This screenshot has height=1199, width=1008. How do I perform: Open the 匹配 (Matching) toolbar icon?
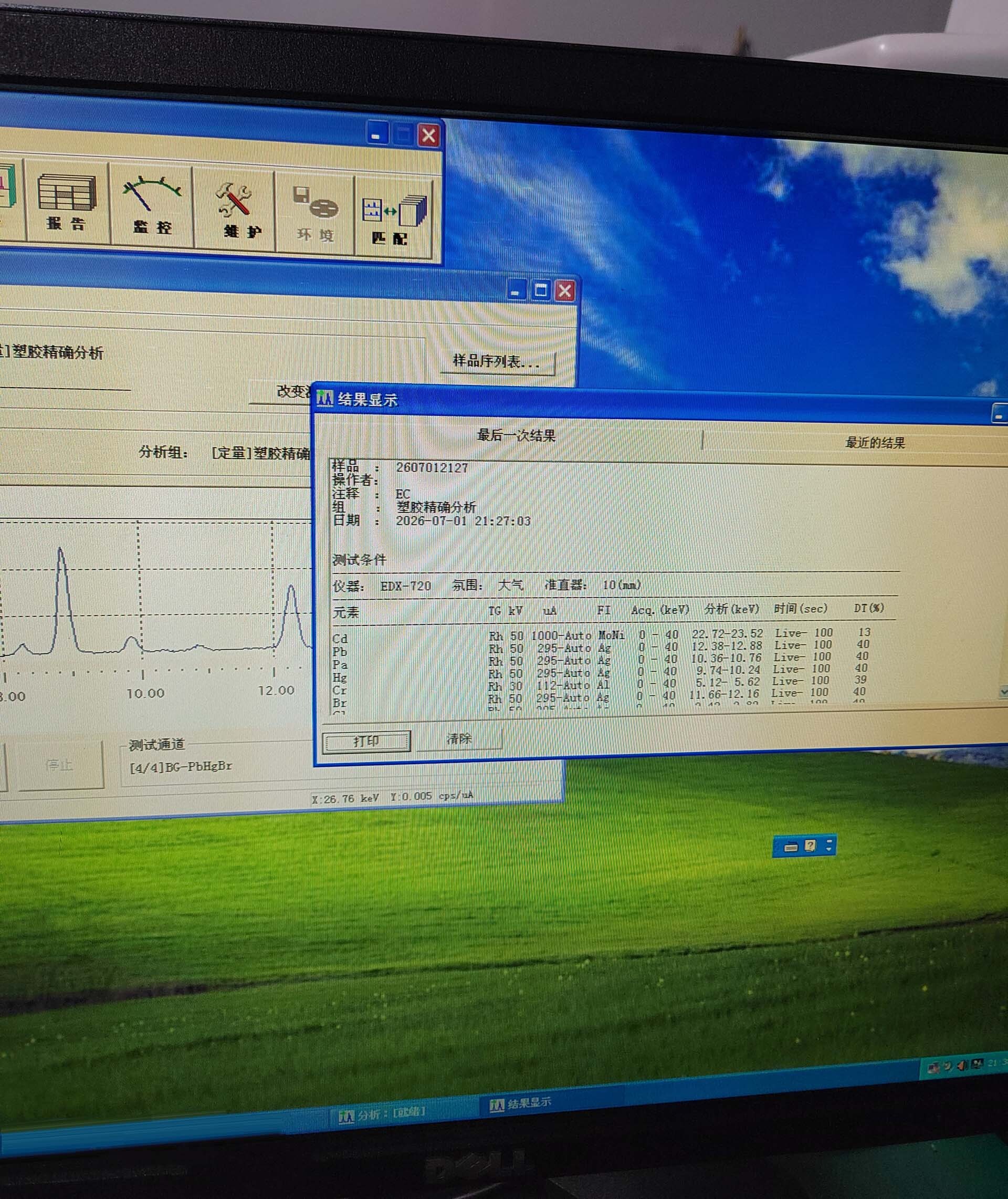pos(394,218)
